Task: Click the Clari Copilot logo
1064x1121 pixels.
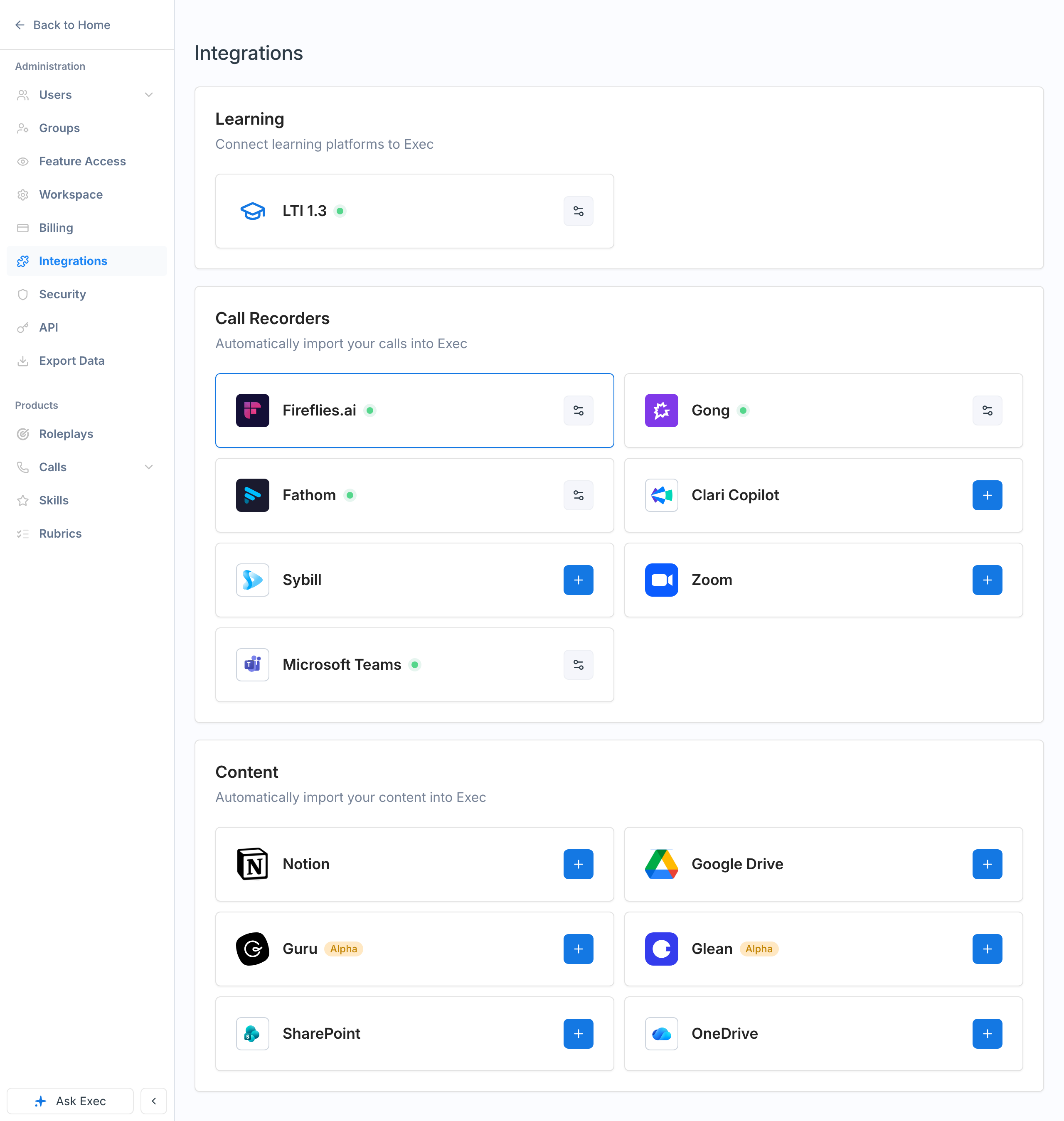Action: point(661,495)
